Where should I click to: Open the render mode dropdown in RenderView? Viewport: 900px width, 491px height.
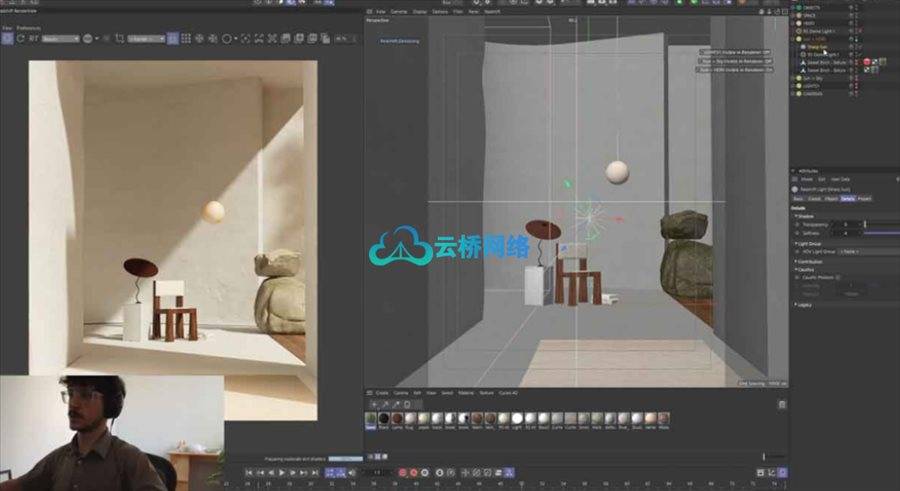point(58,39)
